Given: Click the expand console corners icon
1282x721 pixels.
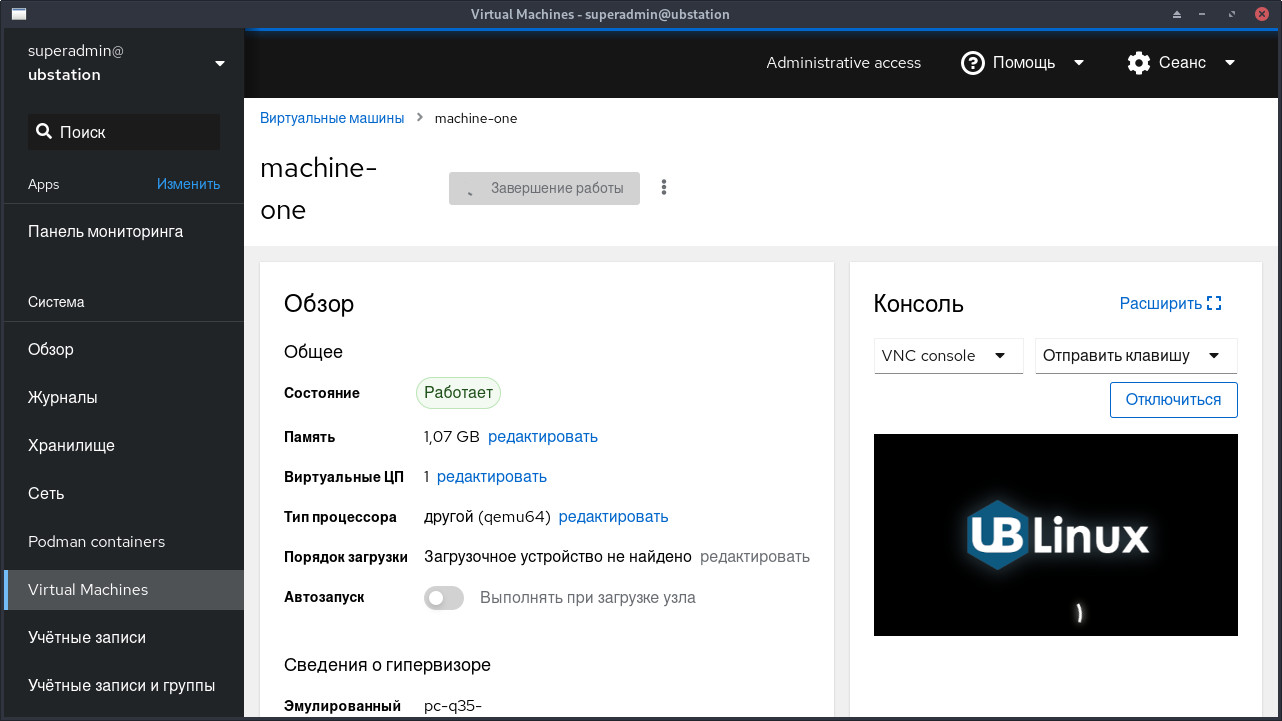Looking at the screenshot, I should [1214, 303].
